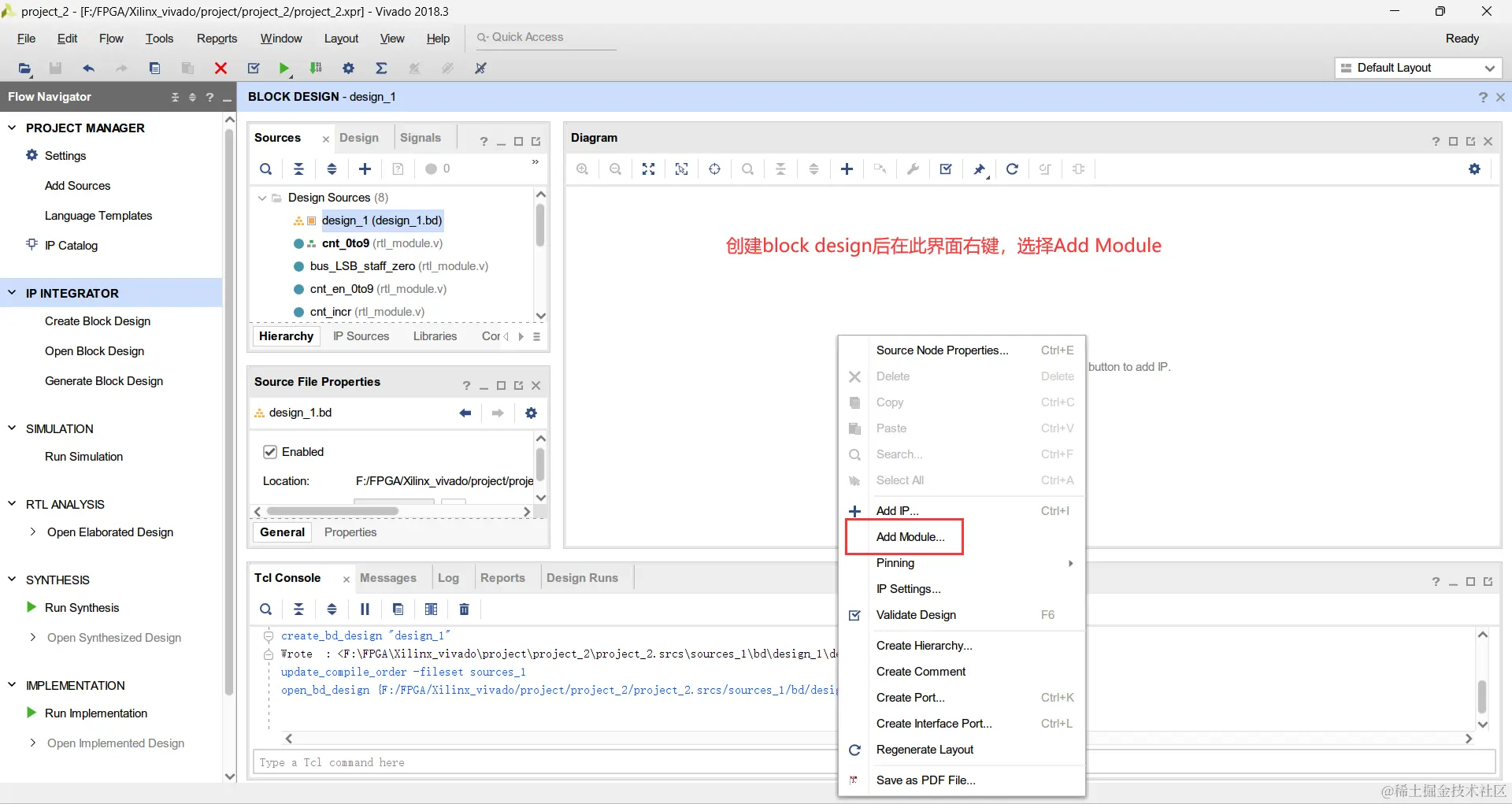This screenshot has height=804, width=1512.
Task: Open Settings gear in main toolbar
Action: tap(348, 69)
